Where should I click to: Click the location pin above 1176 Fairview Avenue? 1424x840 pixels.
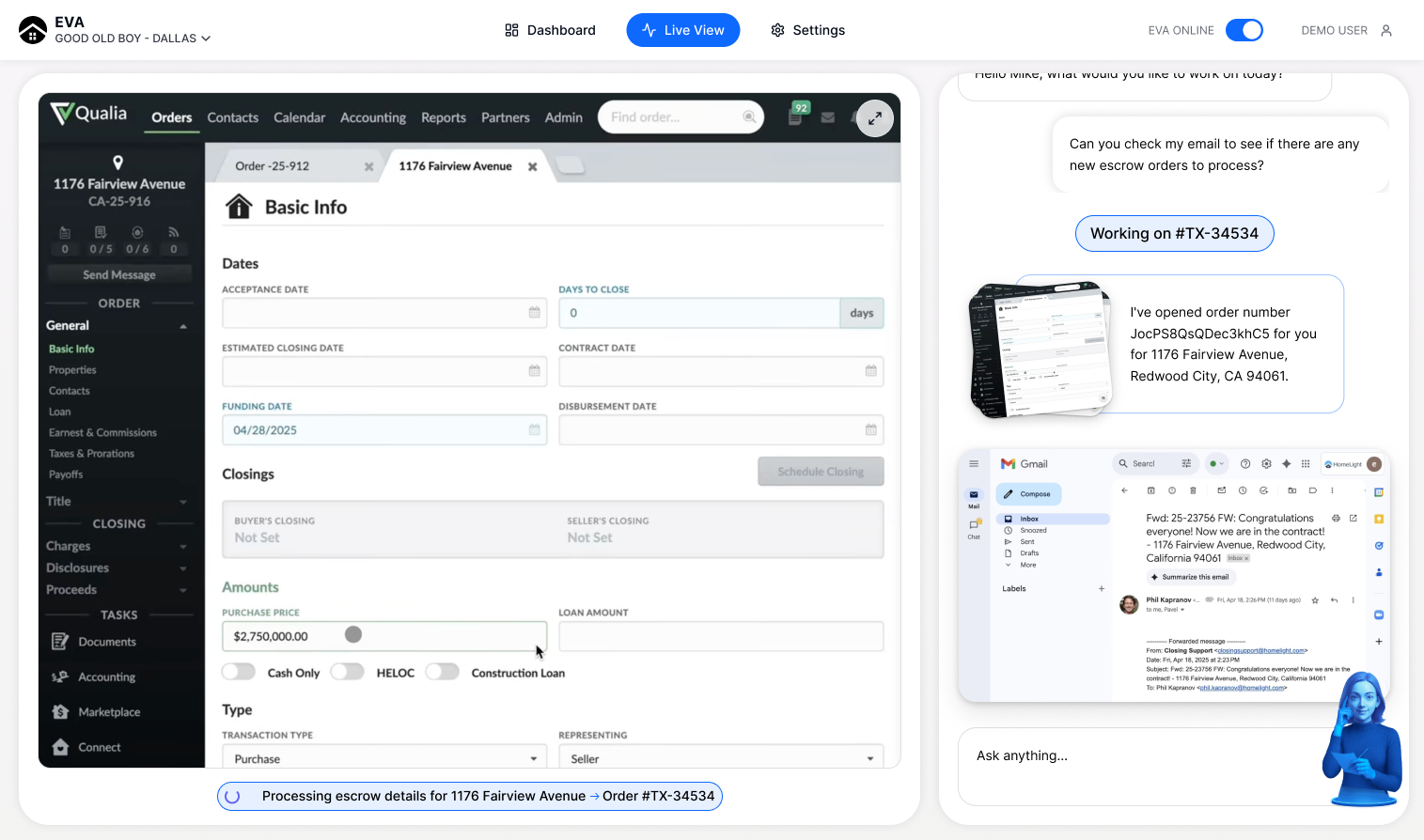pos(117,163)
